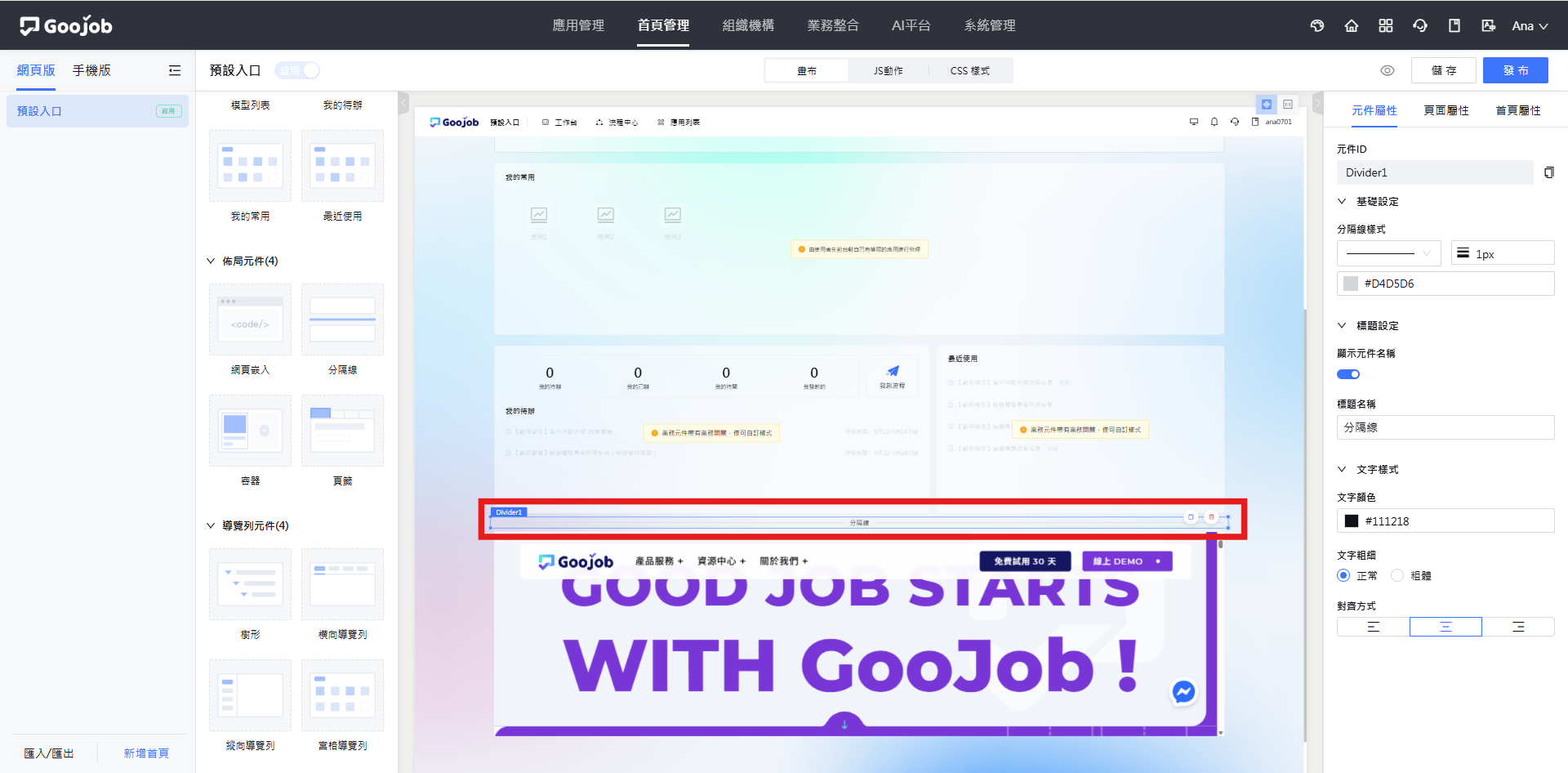
Task: Select the 粗體 font weight radio
Action: click(x=1397, y=575)
